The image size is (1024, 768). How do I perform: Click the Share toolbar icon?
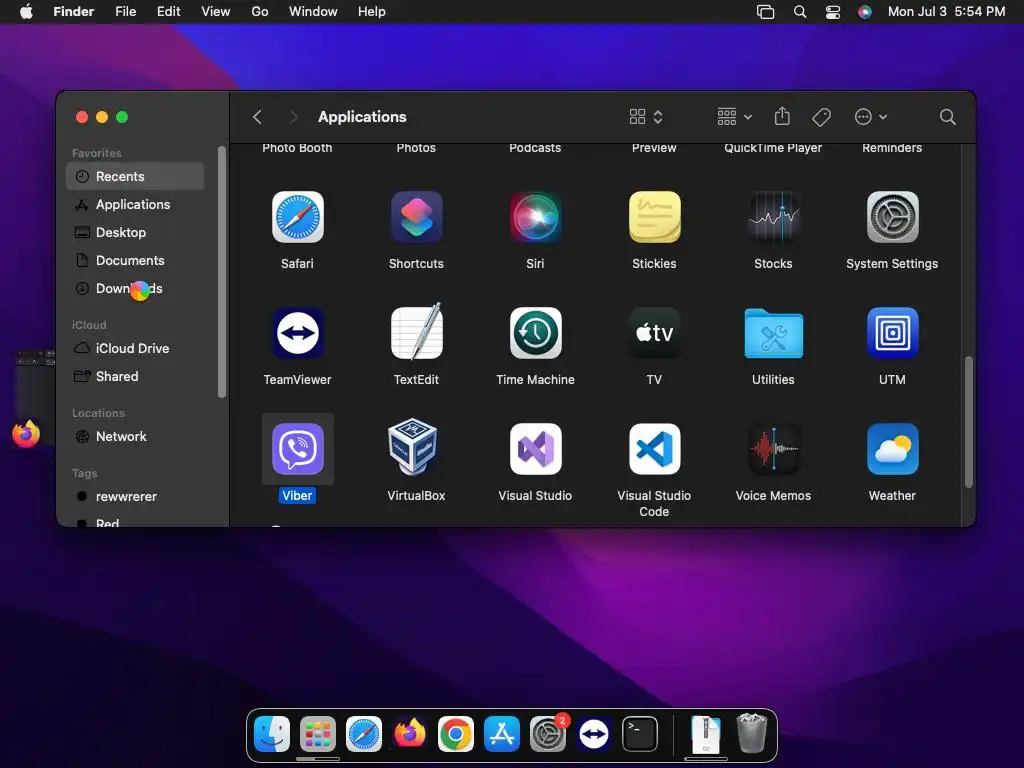point(782,116)
